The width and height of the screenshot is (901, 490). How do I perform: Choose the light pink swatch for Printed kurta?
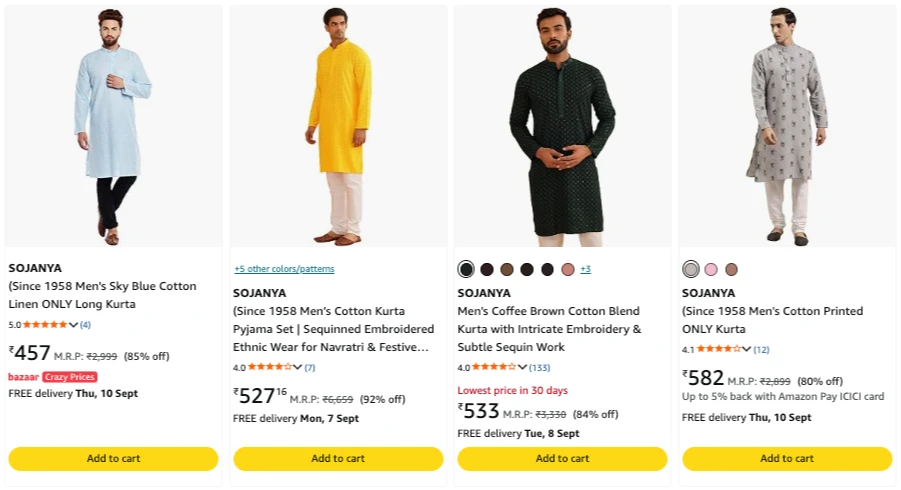(x=711, y=269)
